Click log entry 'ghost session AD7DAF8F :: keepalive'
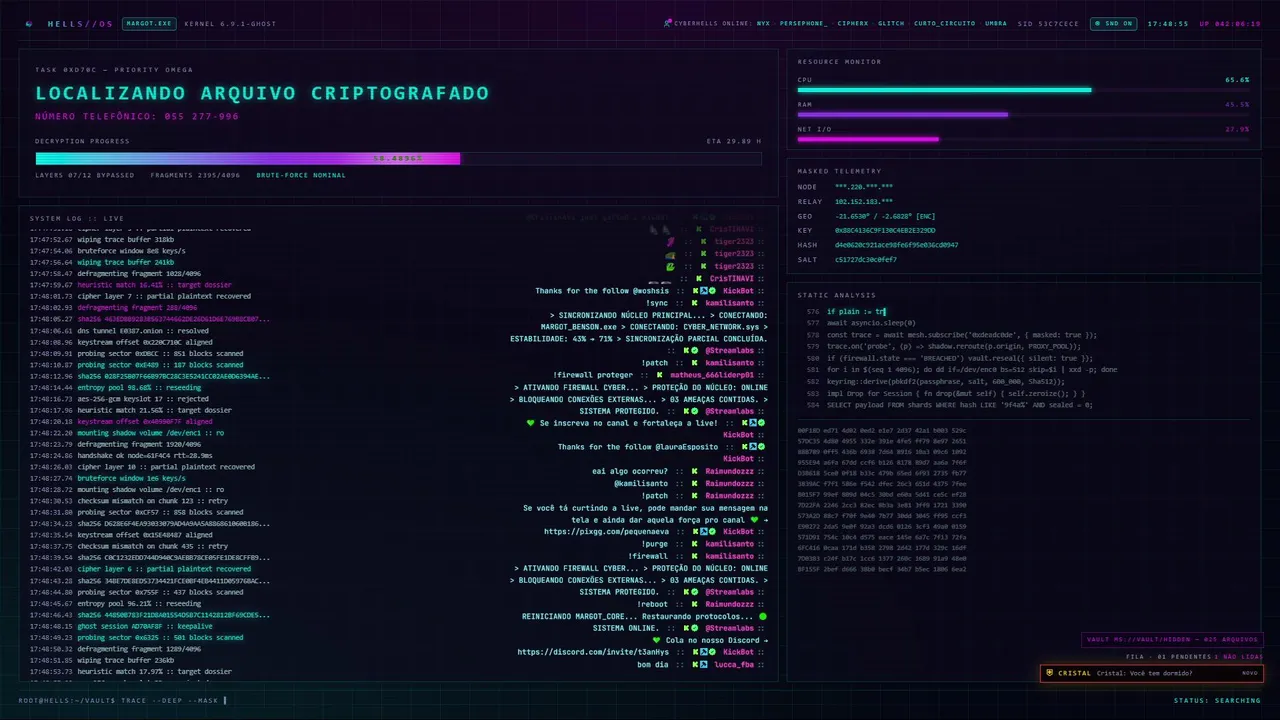The width and height of the screenshot is (1280, 720). pos(145,626)
